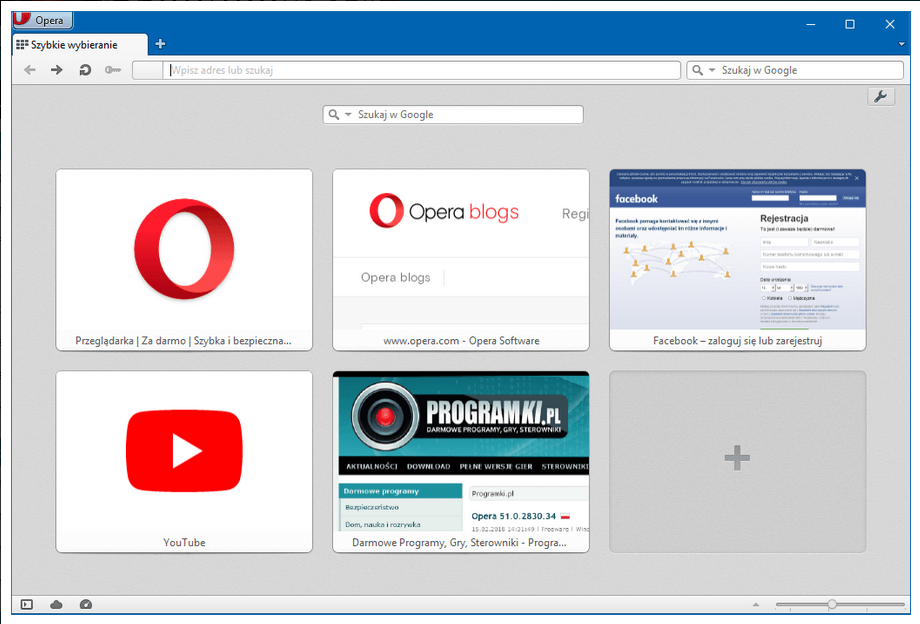Toggle Opera Turbo speedometer icon

point(86,604)
